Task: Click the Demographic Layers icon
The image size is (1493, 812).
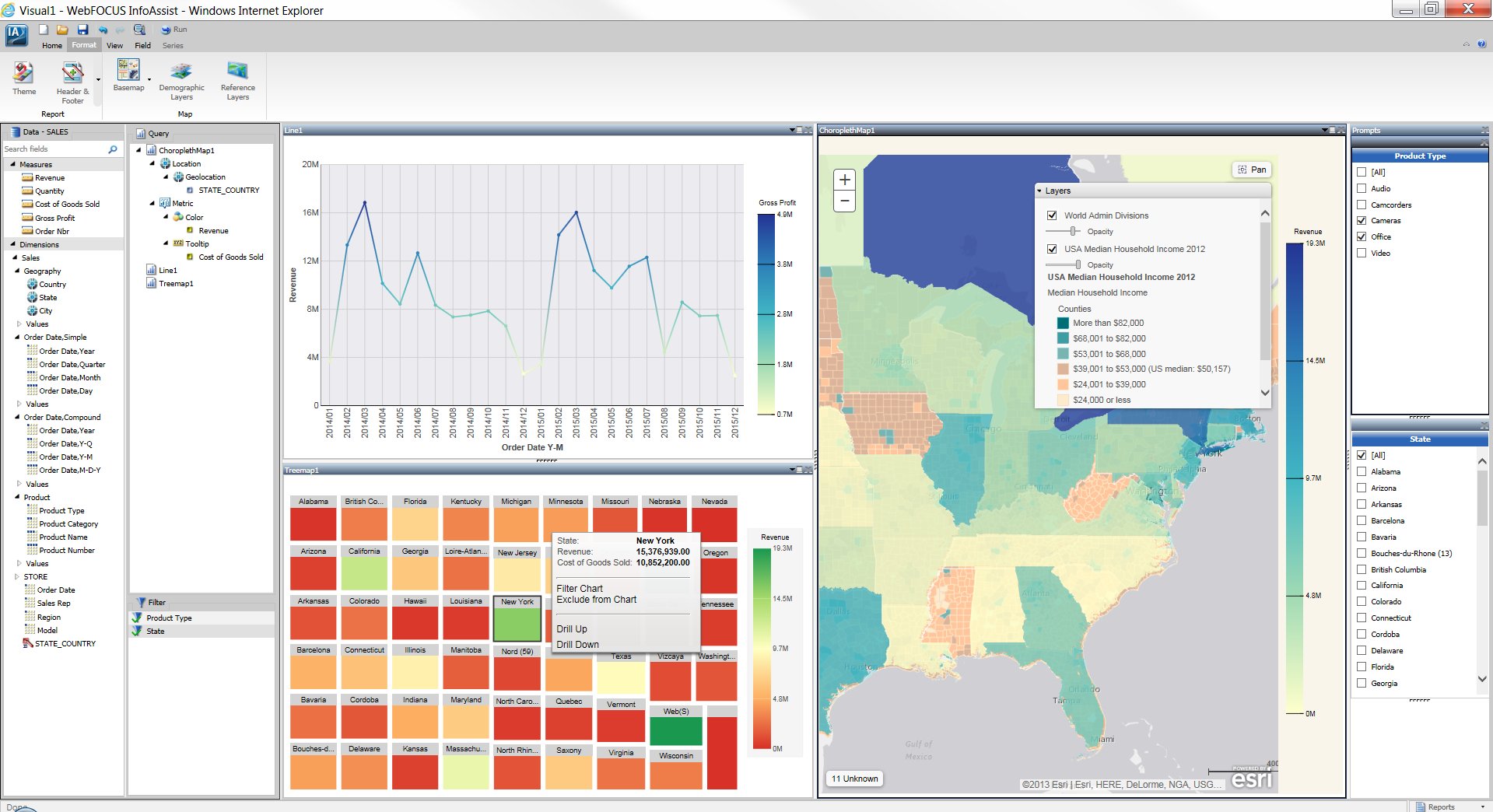Action: [181, 72]
